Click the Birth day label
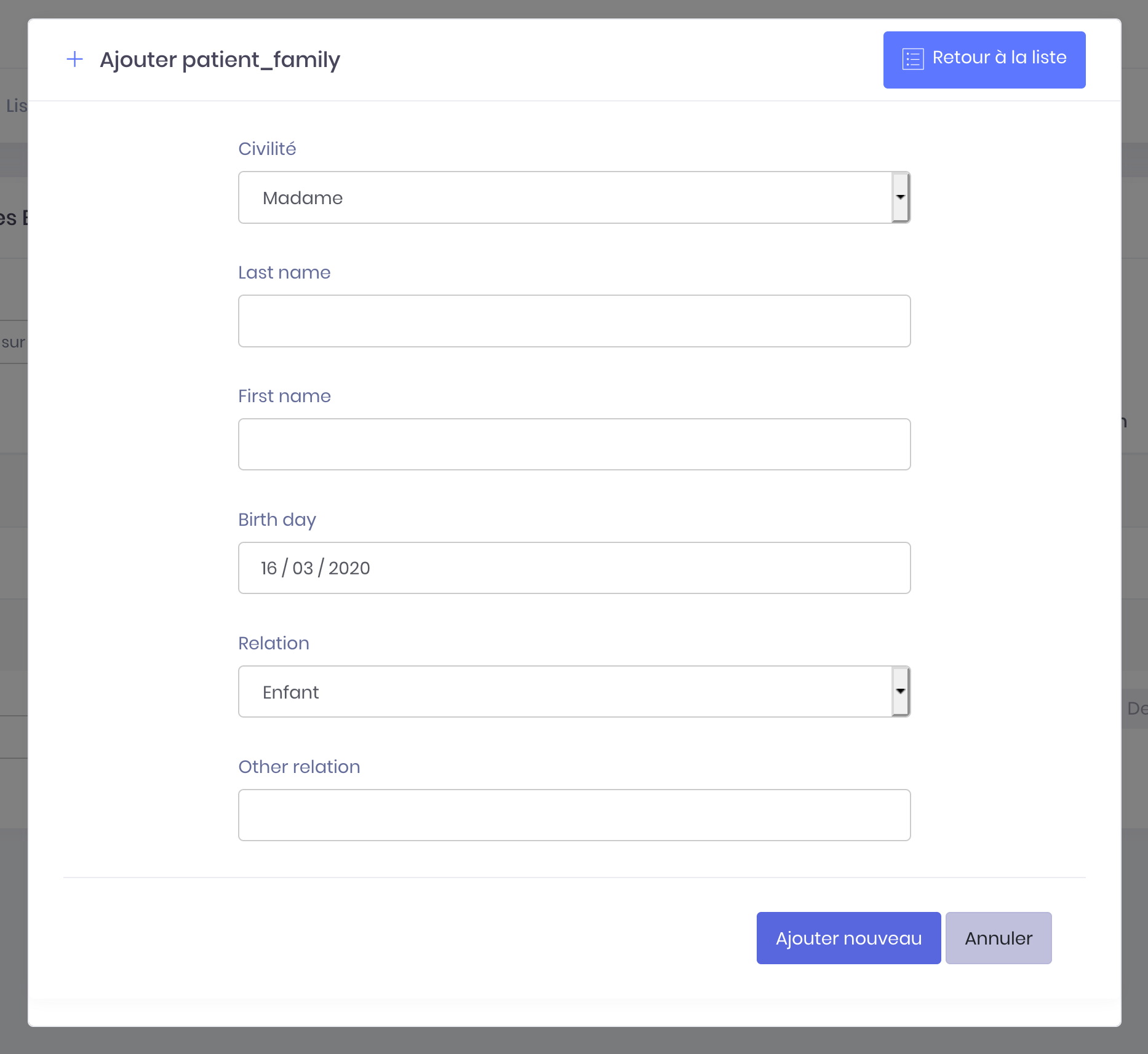 (277, 520)
